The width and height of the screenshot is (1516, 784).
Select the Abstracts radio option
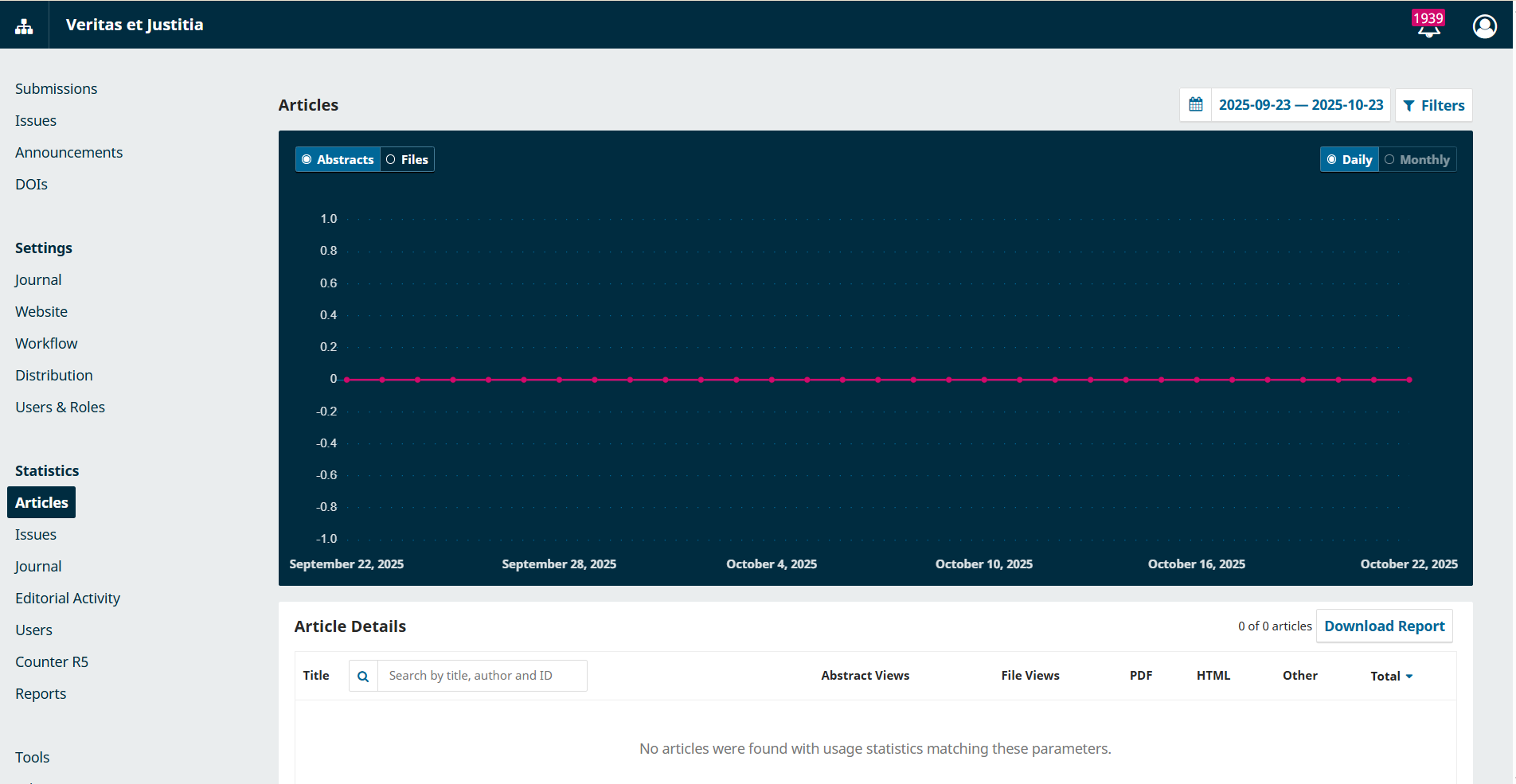[338, 160]
